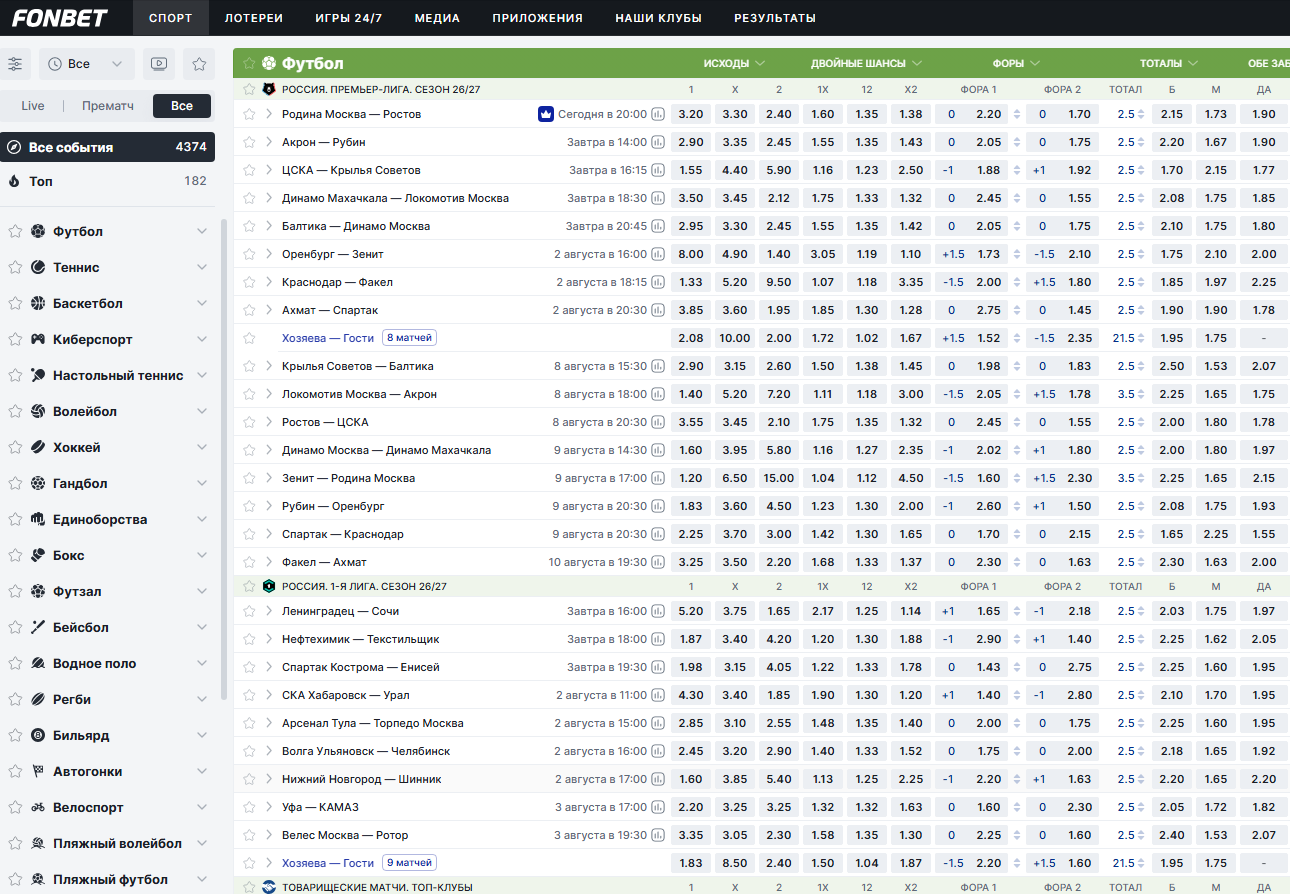
Task: Select the Футзал ball icon in sidebar
Action: click(x=38, y=591)
